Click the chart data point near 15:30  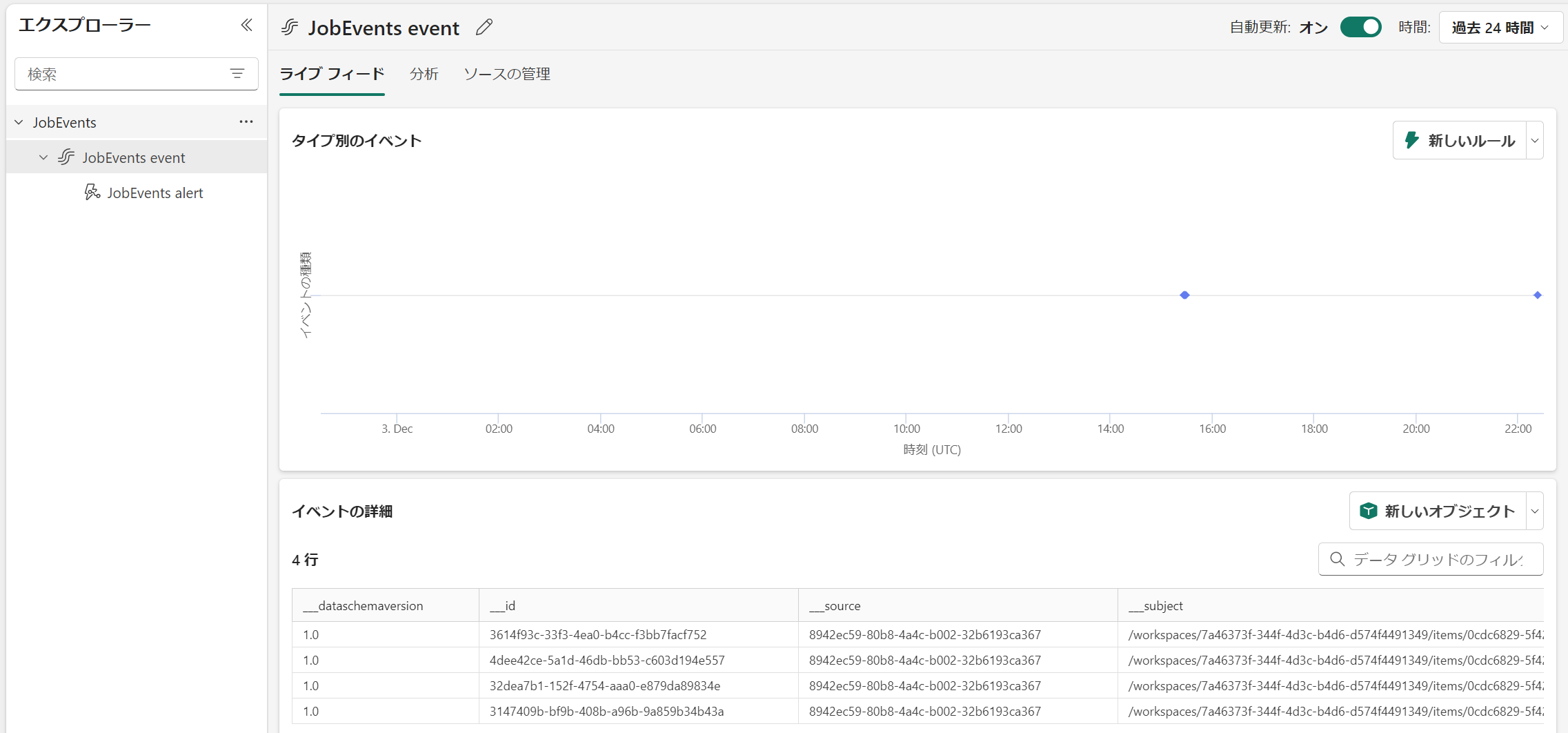[1184, 295]
